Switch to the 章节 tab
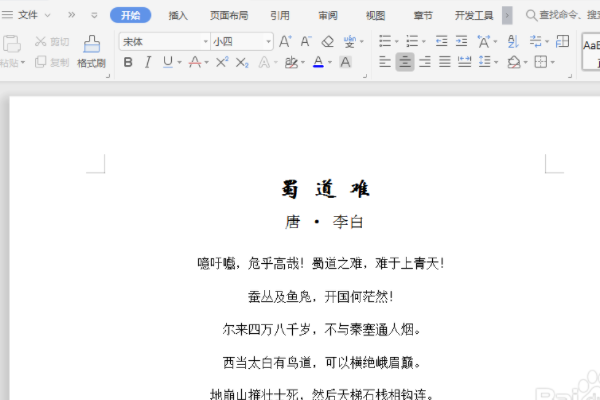The width and height of the screenshot is (600, 400). coord(423,15)
